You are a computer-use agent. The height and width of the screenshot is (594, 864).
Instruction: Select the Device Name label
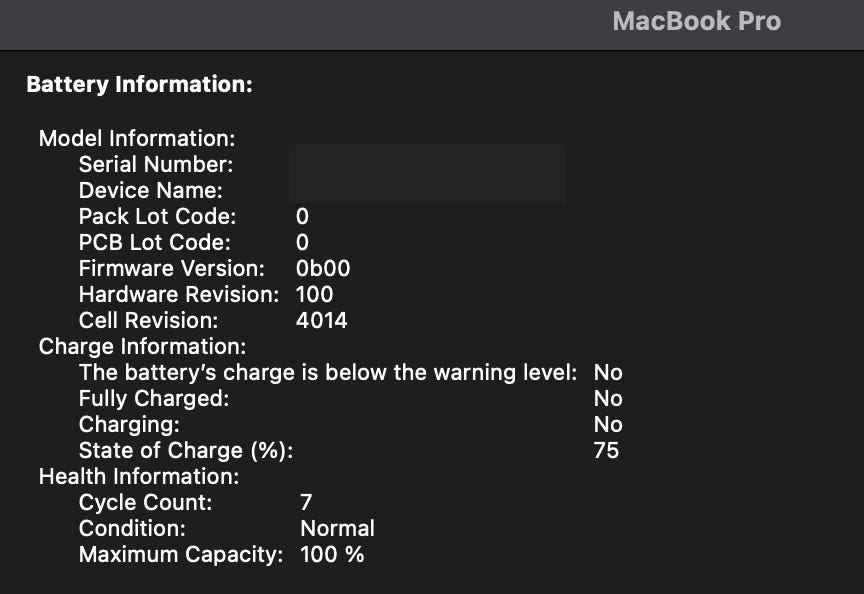click(151, 190)
